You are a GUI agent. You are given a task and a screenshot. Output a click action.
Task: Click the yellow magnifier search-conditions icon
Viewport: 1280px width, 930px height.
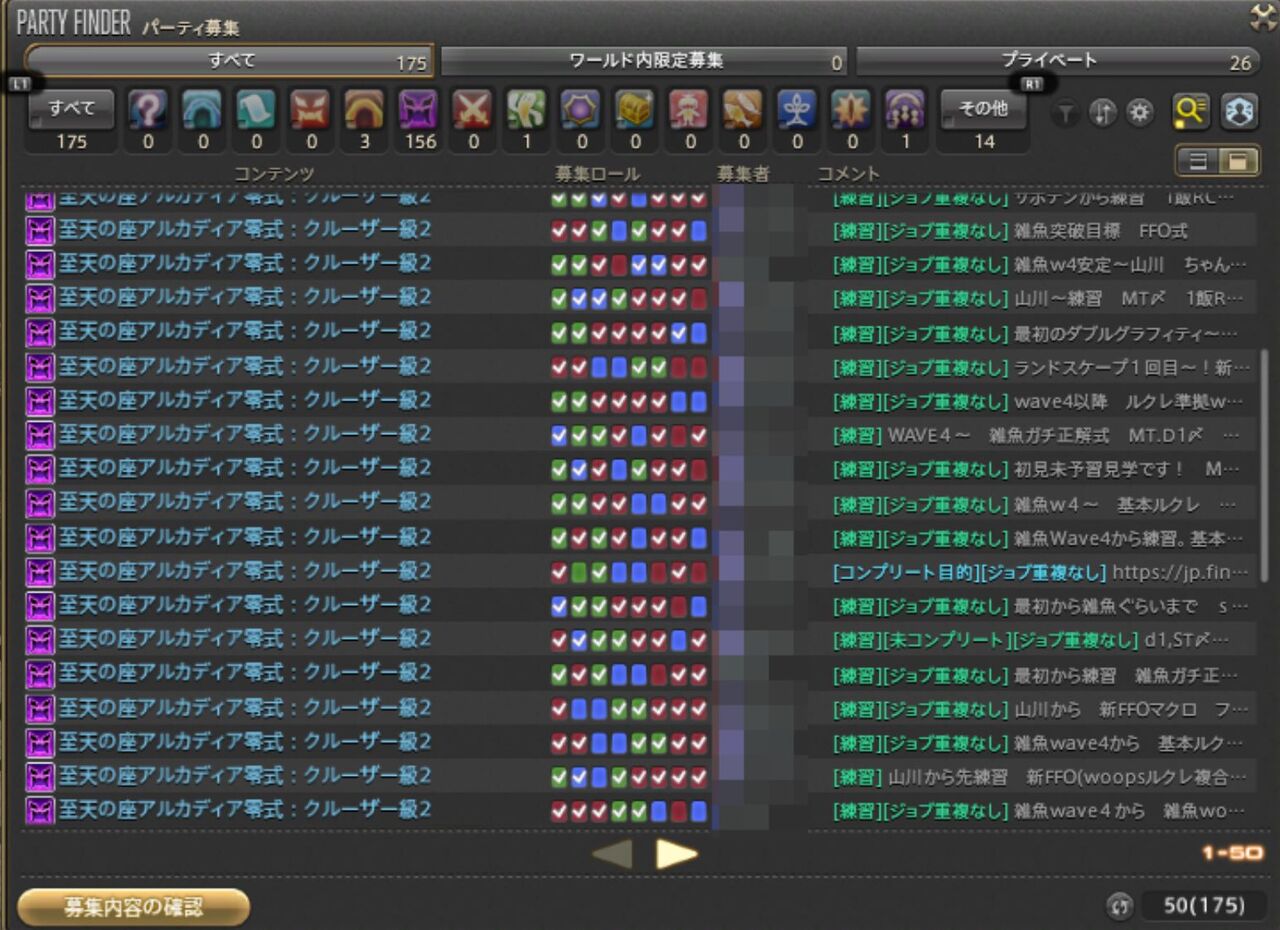1191,112
